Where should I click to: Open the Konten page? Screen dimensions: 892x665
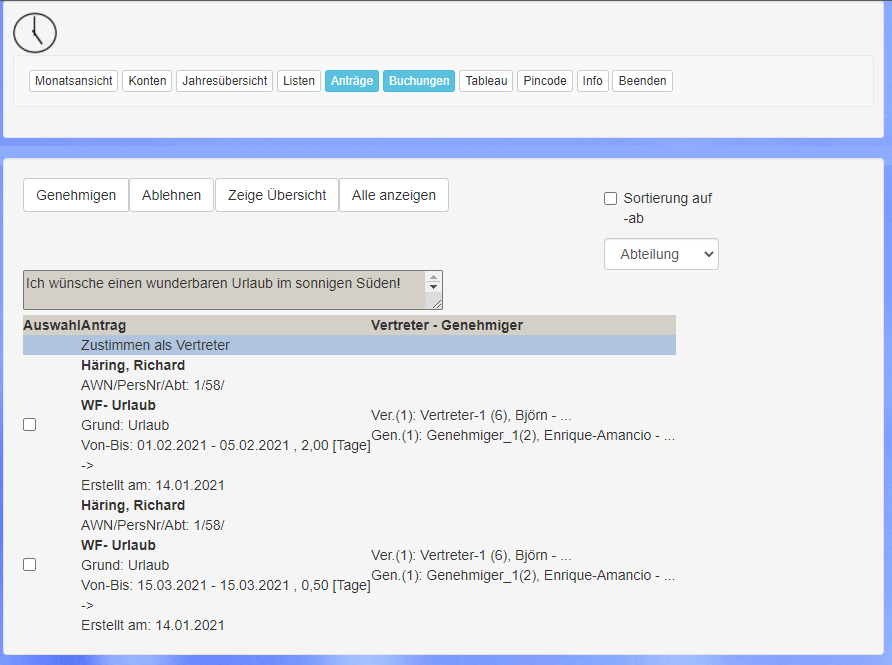coord(147,81)
